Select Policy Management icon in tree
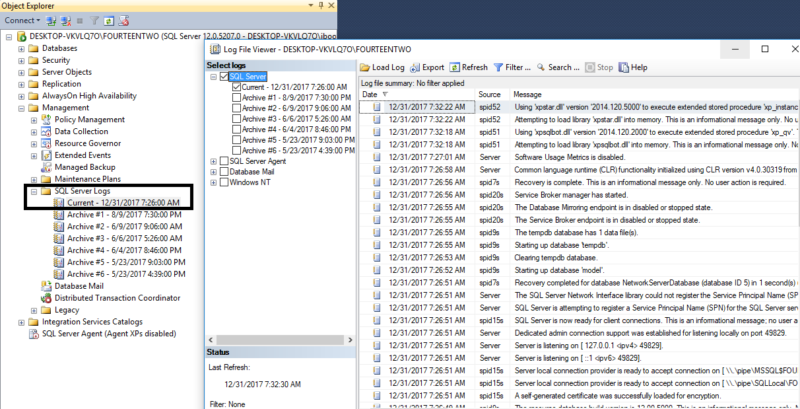800x409 pixels. coord(46,119)
